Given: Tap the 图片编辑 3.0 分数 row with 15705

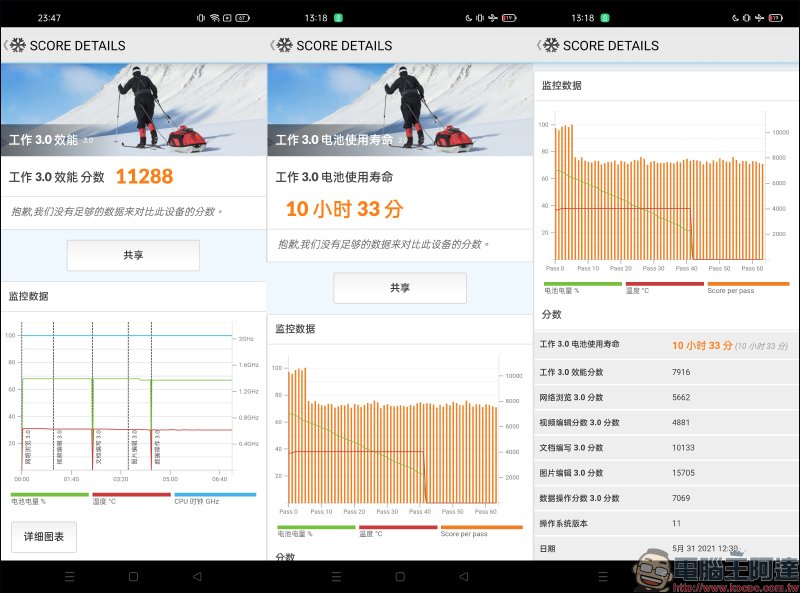Looking at the screenshot, I should [x=666, y=473].
